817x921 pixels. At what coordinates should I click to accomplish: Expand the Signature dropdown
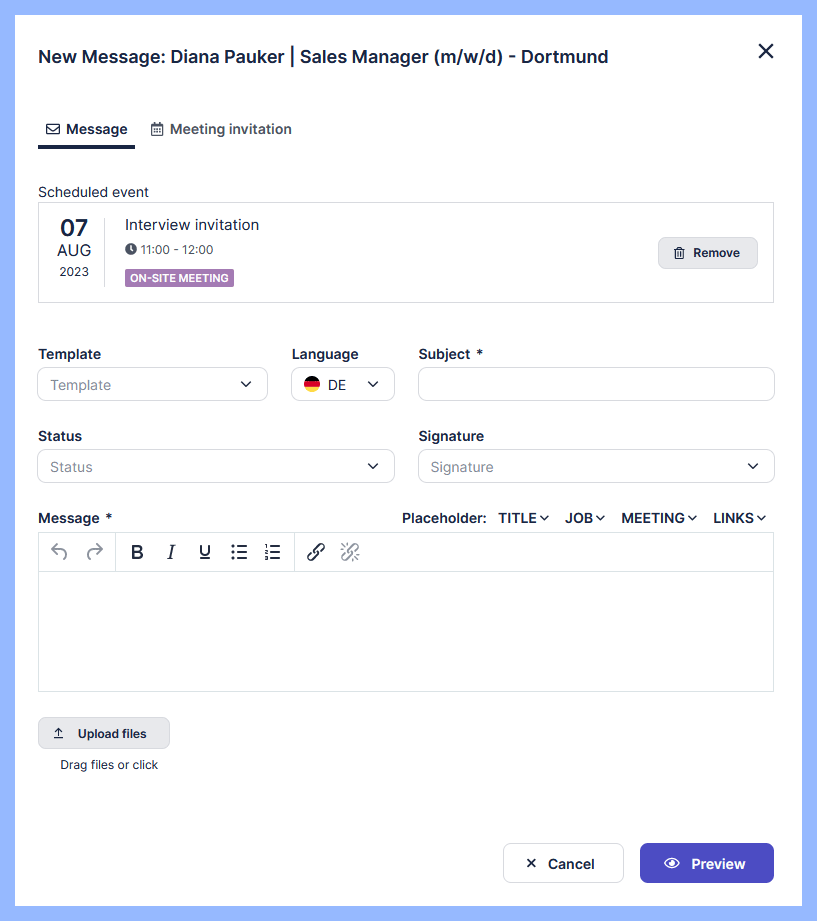(x=595, y=467)
